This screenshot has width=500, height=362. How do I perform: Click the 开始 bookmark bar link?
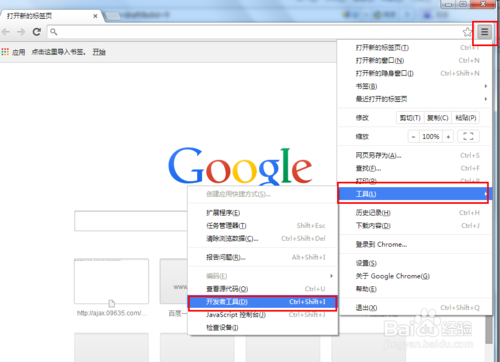pyautogui.click(x=99, y=52)
